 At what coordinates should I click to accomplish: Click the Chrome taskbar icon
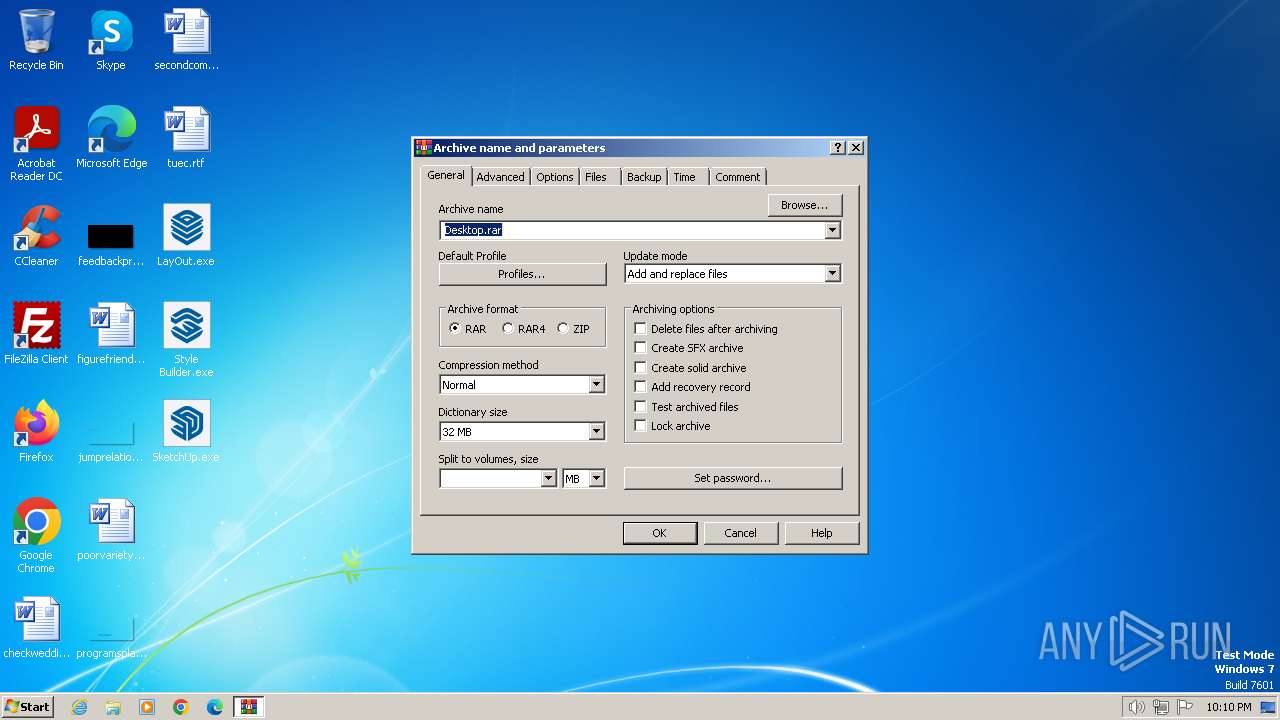pyautogui.click(x=181, y=707)
